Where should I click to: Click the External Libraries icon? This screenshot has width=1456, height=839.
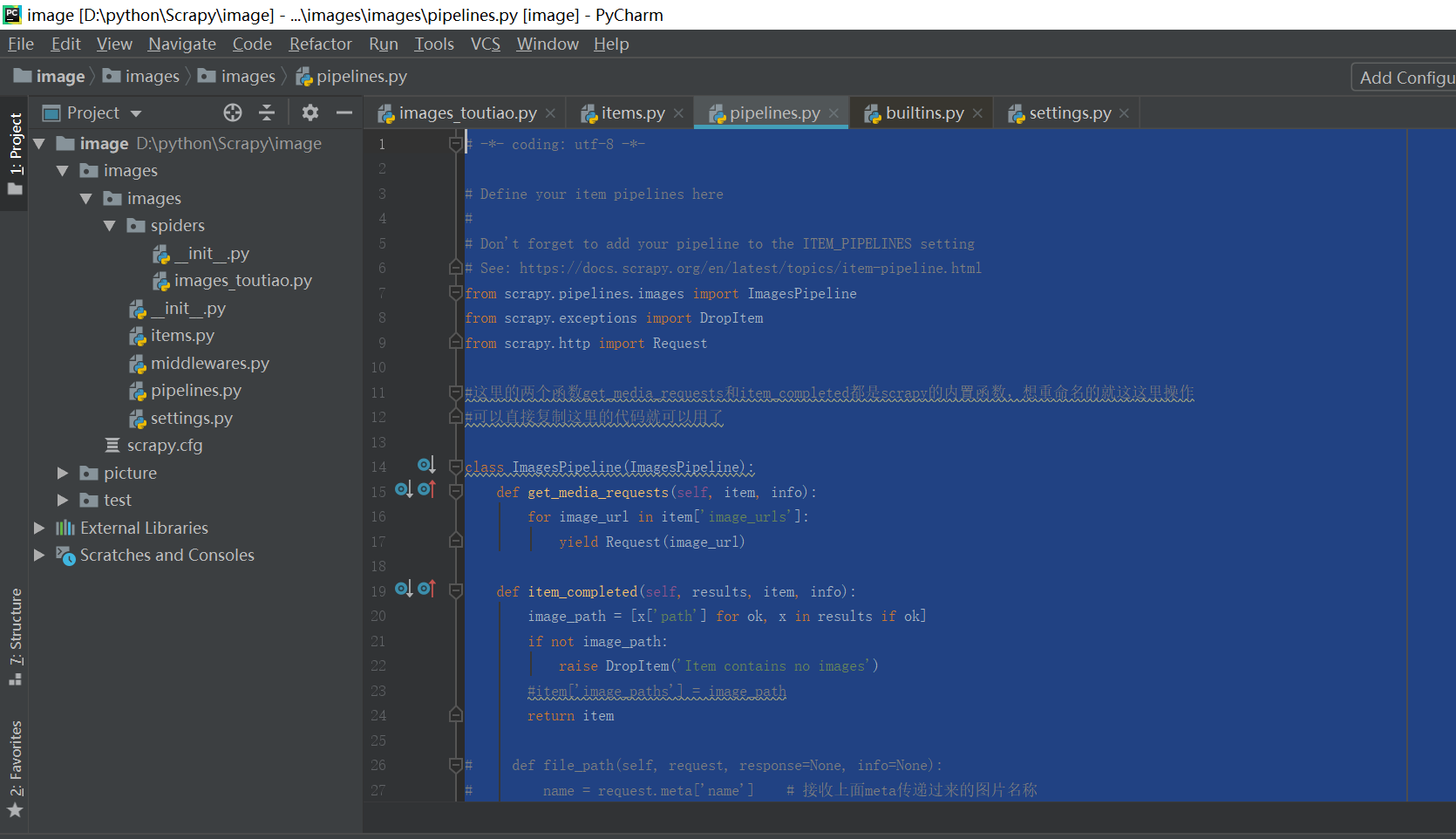point(65,528)
